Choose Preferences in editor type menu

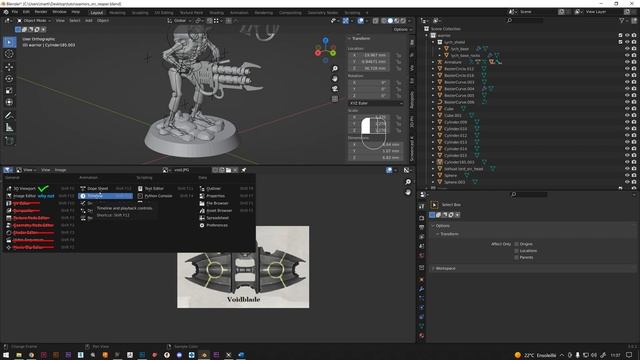tap(227, 225)
